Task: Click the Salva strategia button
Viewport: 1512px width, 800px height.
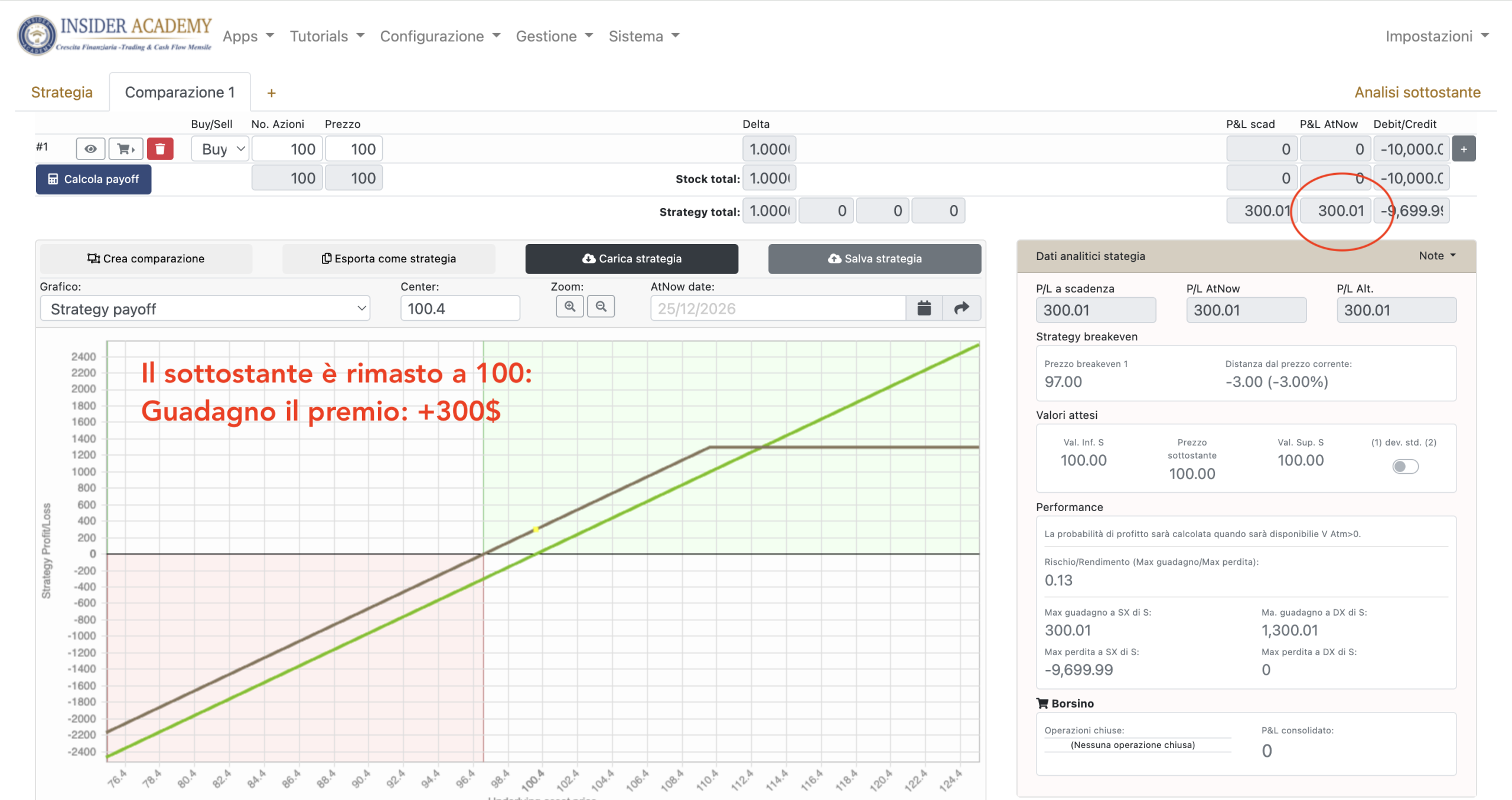Action: click(875, 259)
